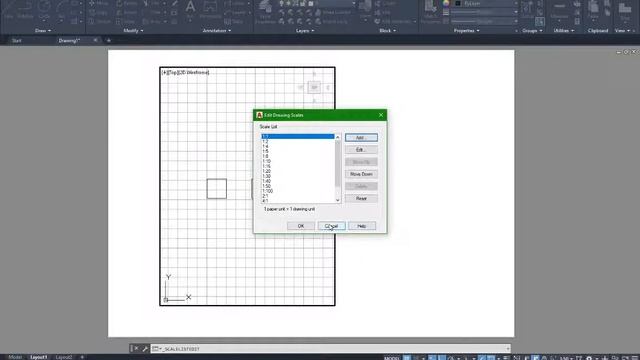Screen dimensions: 640x360
Task: Select the 1:10 scale in the list
Action: pyautogui.click(x=298, y=161)
